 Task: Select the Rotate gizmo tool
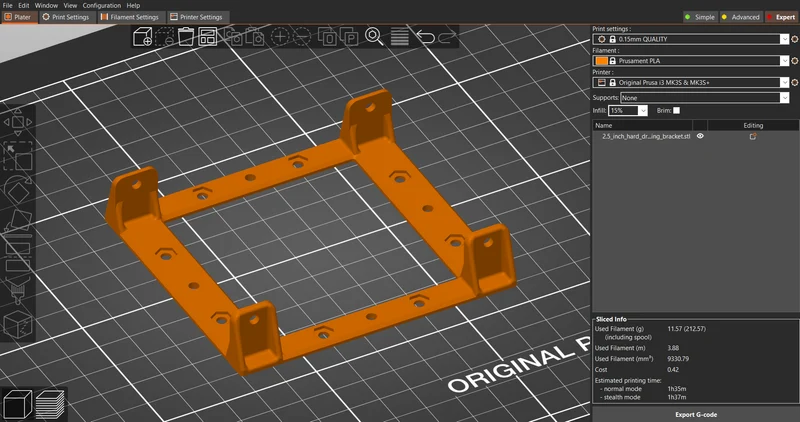[x=18, y=190]
